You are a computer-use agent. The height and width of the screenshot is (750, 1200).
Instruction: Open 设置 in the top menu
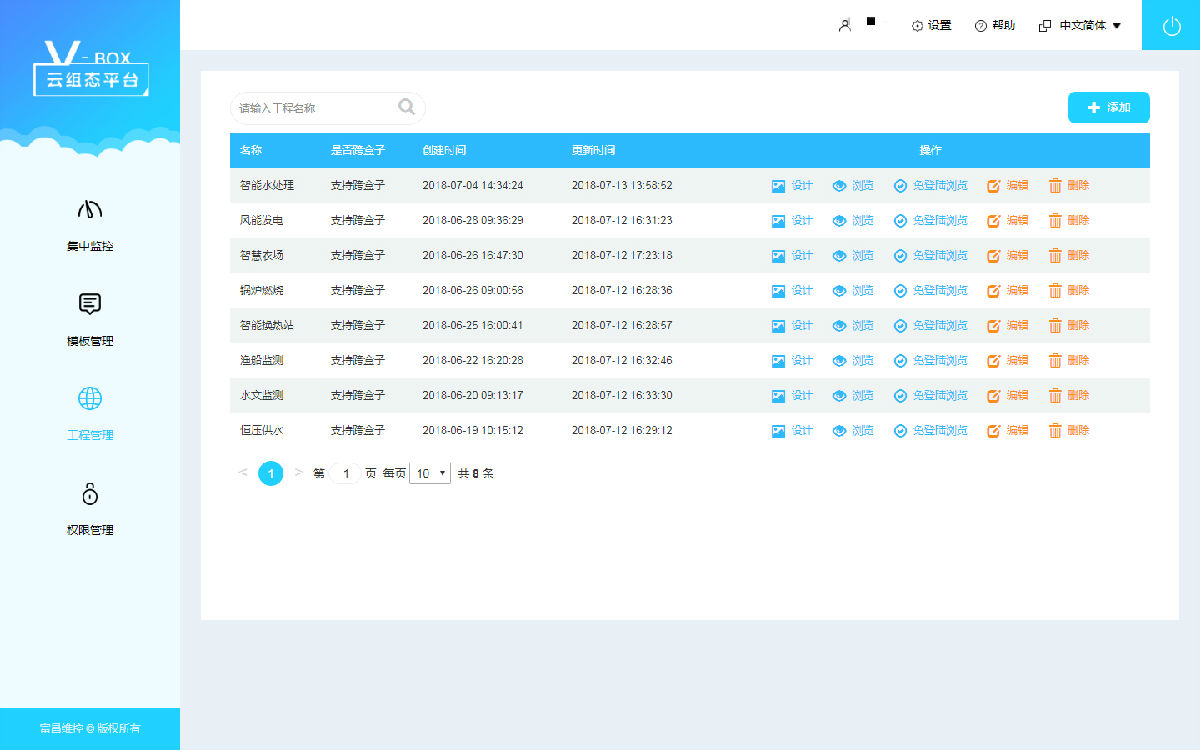tap(931, 26)
